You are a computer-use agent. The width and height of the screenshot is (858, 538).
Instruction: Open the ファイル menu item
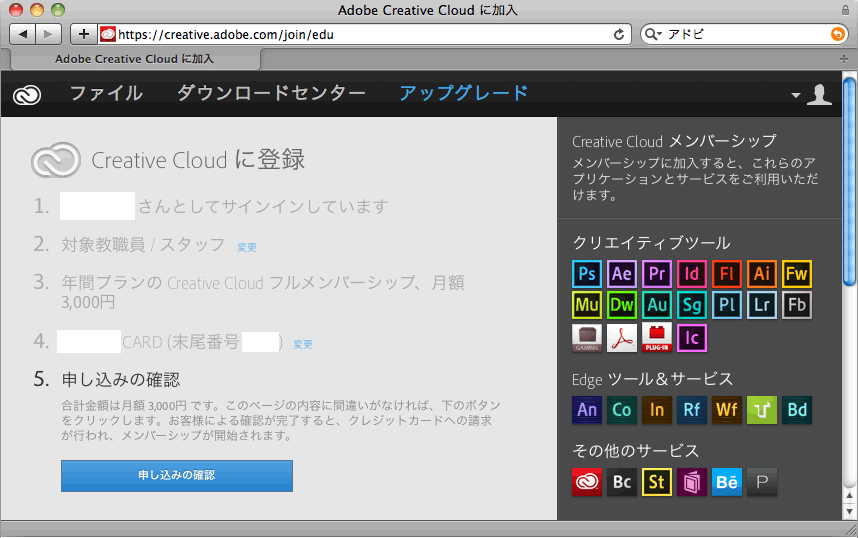106,93
